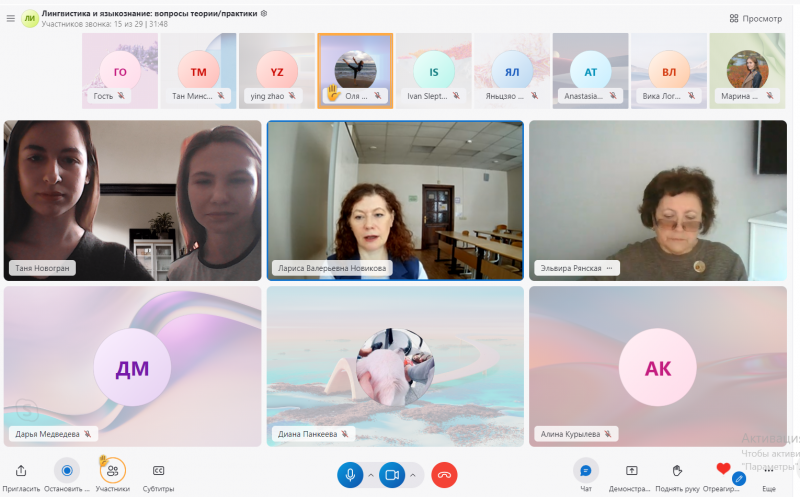Image resolution: width=800 pixels, height=497 pixels.
Task: Open options dots next to Эльвира Рянская
Action: (610, 268)
